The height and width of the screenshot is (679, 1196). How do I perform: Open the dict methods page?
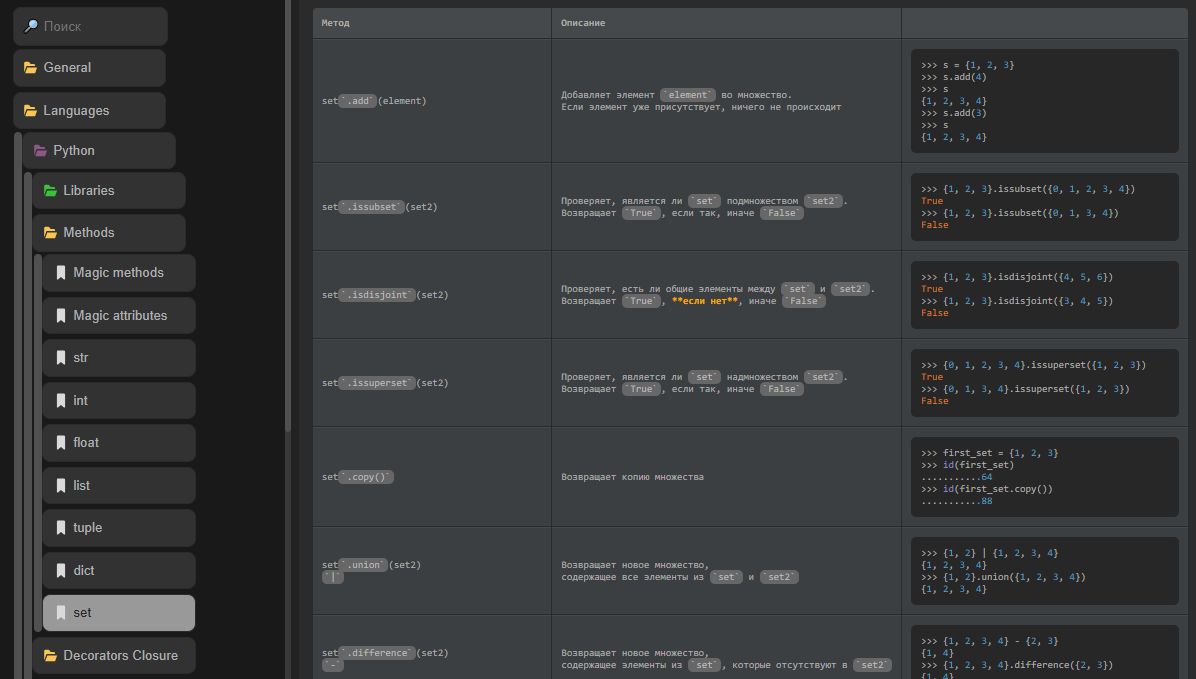click(x=119, y=571)
